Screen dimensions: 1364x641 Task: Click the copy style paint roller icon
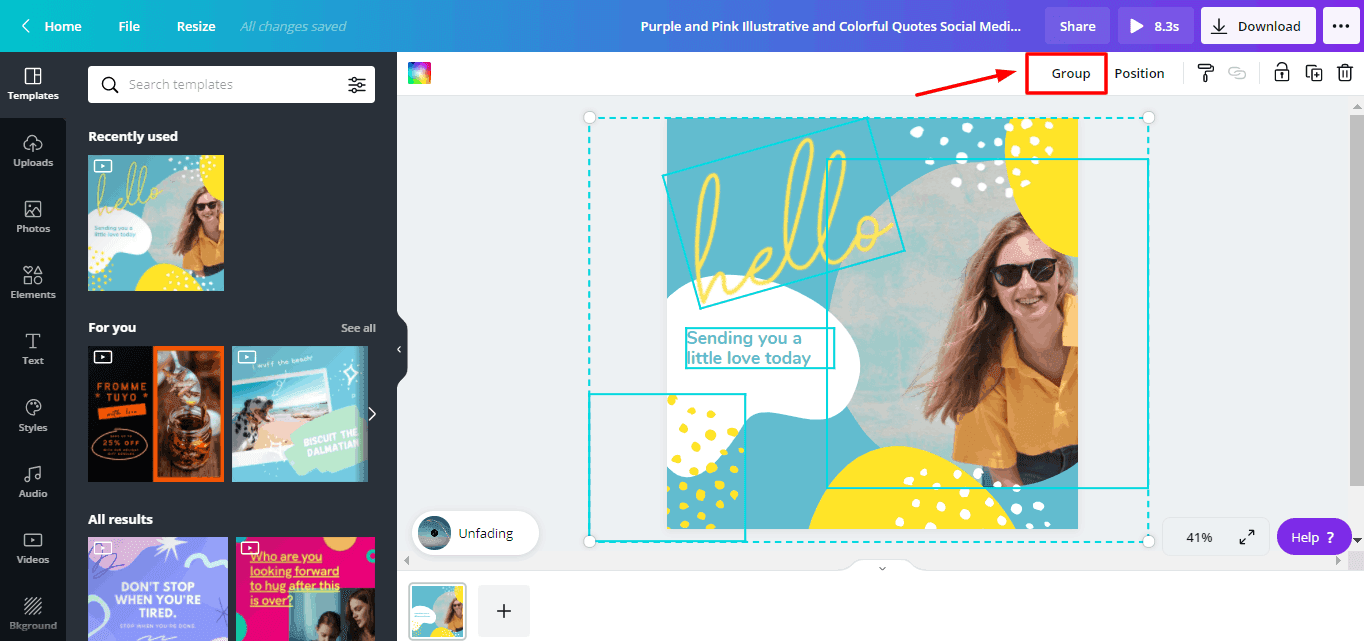pyautogui.click(x=1205, y=73)
